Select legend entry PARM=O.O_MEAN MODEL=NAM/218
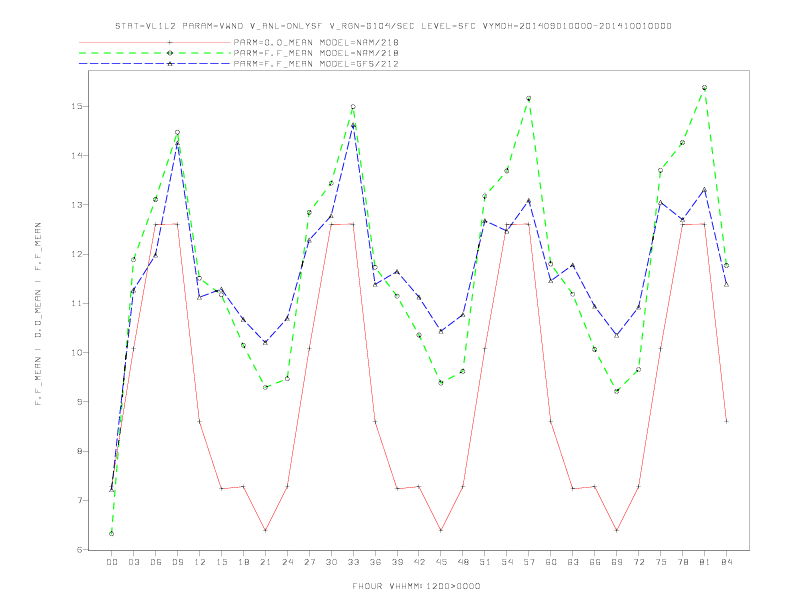Screen dimensions: 792x612 coord(316,42)
